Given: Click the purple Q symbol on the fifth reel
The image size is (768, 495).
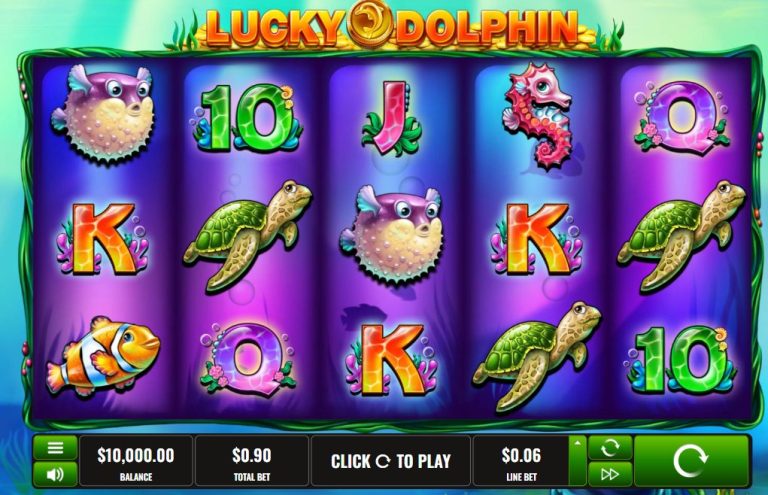Looking at the screenshot, I should coord(681,117).
